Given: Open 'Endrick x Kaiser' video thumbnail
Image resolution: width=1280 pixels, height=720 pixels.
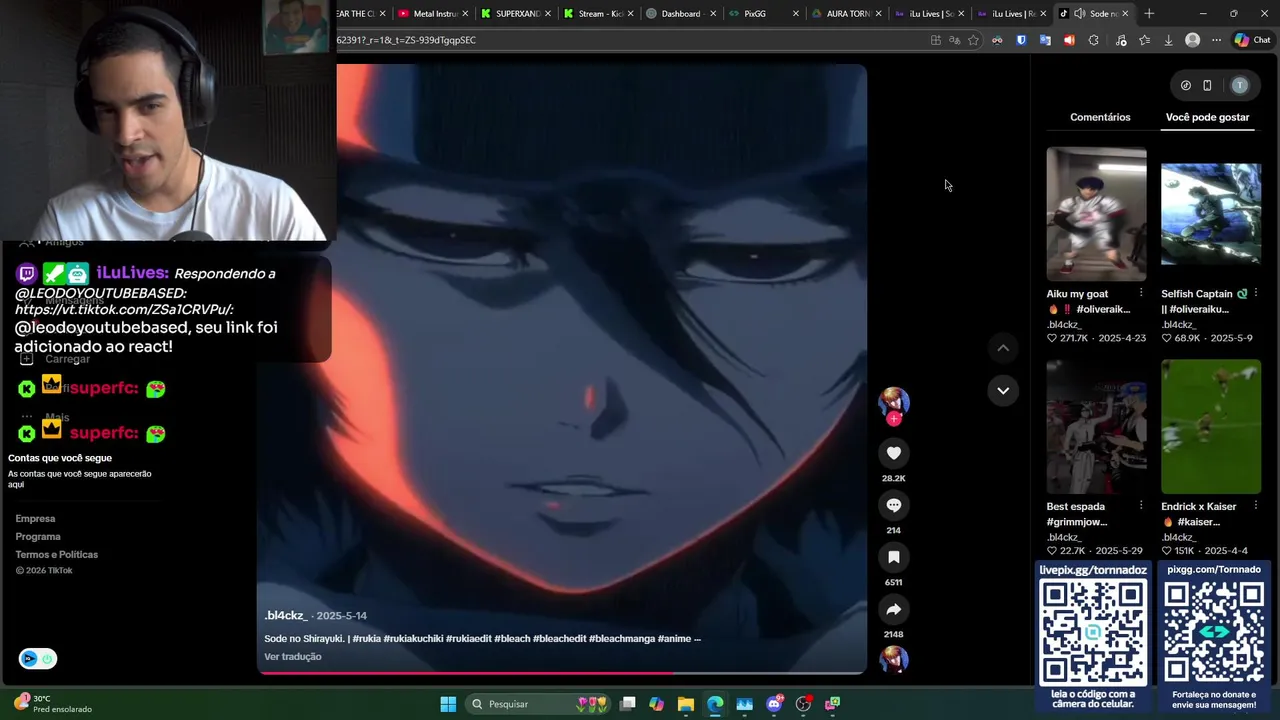Looking at the screenshot, I should pyautogui.click(x=1211, y=427).
